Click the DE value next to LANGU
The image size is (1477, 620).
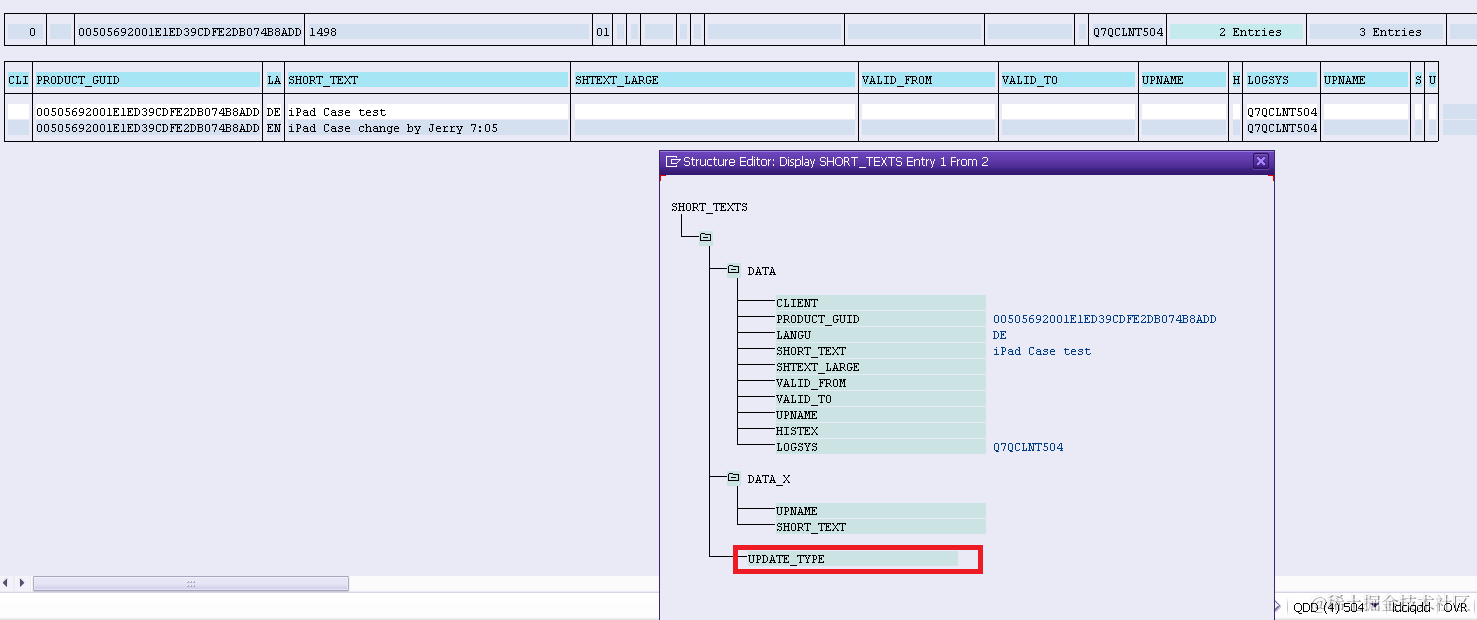(x=999, y=335)
